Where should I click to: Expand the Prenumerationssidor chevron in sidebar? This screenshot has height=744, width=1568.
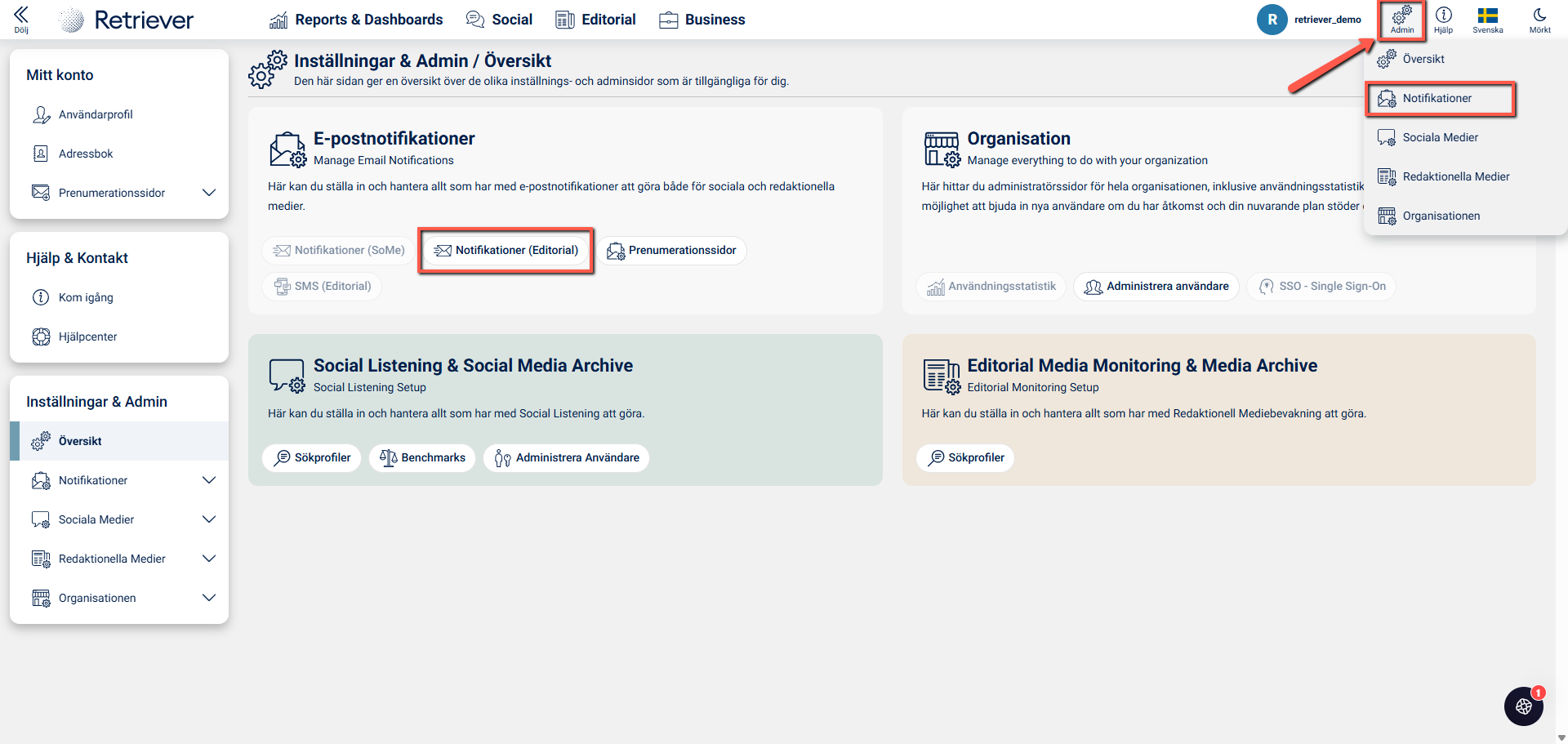209,193
